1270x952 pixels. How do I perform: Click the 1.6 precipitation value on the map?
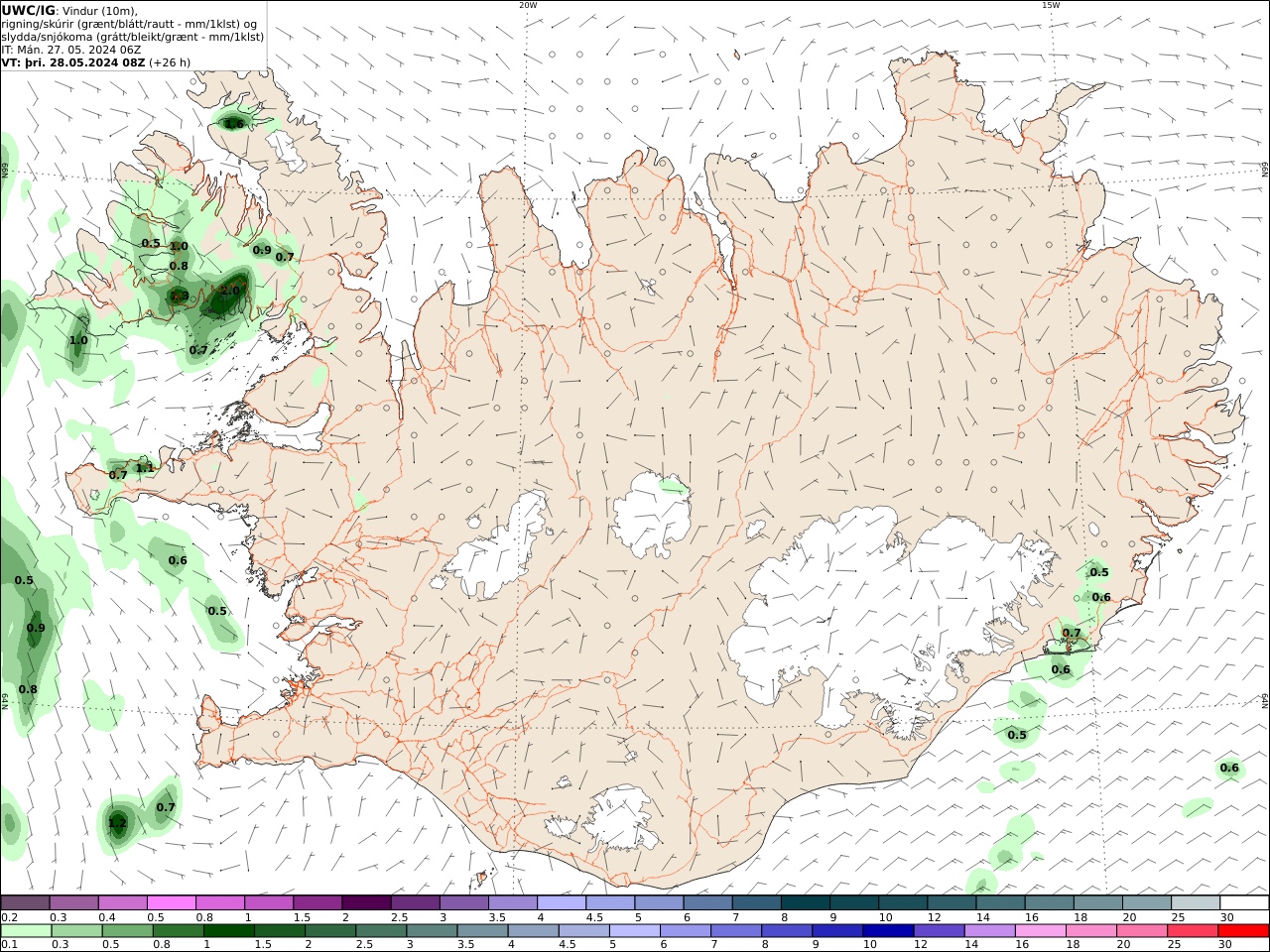pyautogui.click(x=234, y=124)
